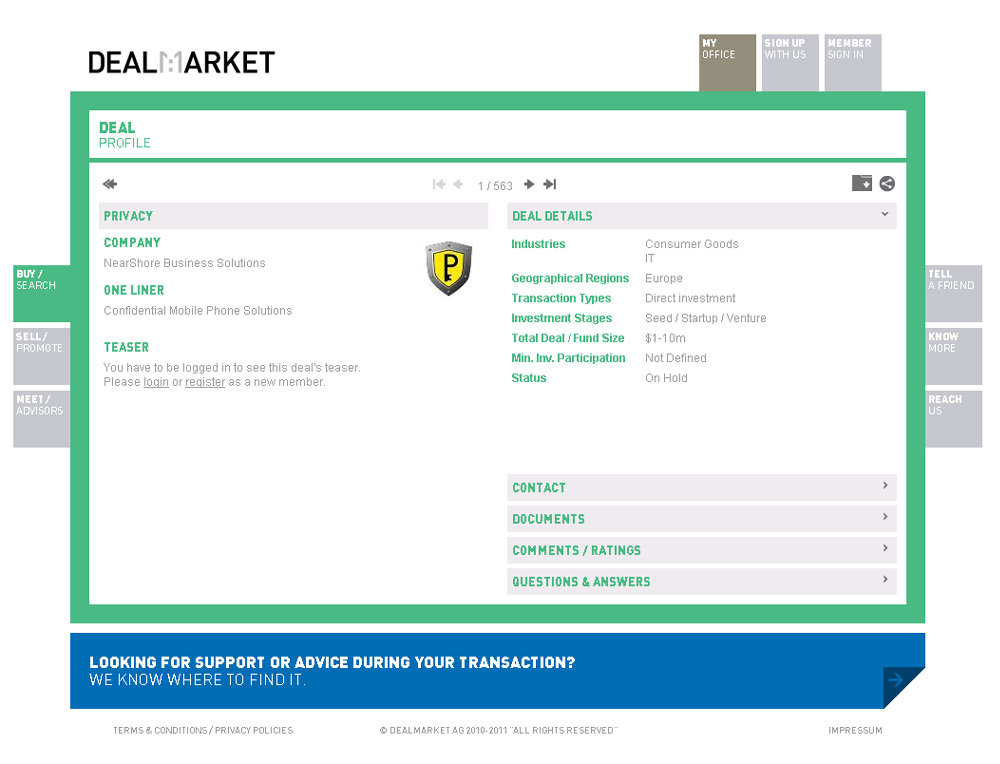Screen dimensions: 1000x764
Task: Open the Reach Us side tab
Action: (953, 419)
